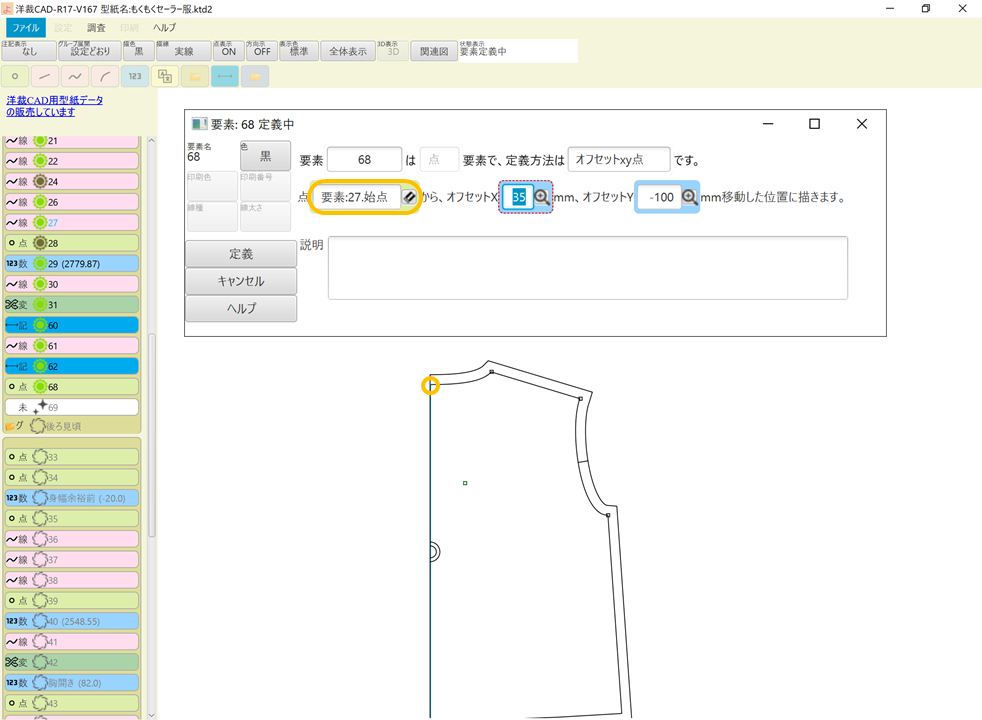Toggle 点表示 from ON
982x720 pixels.
click(228, 50)
